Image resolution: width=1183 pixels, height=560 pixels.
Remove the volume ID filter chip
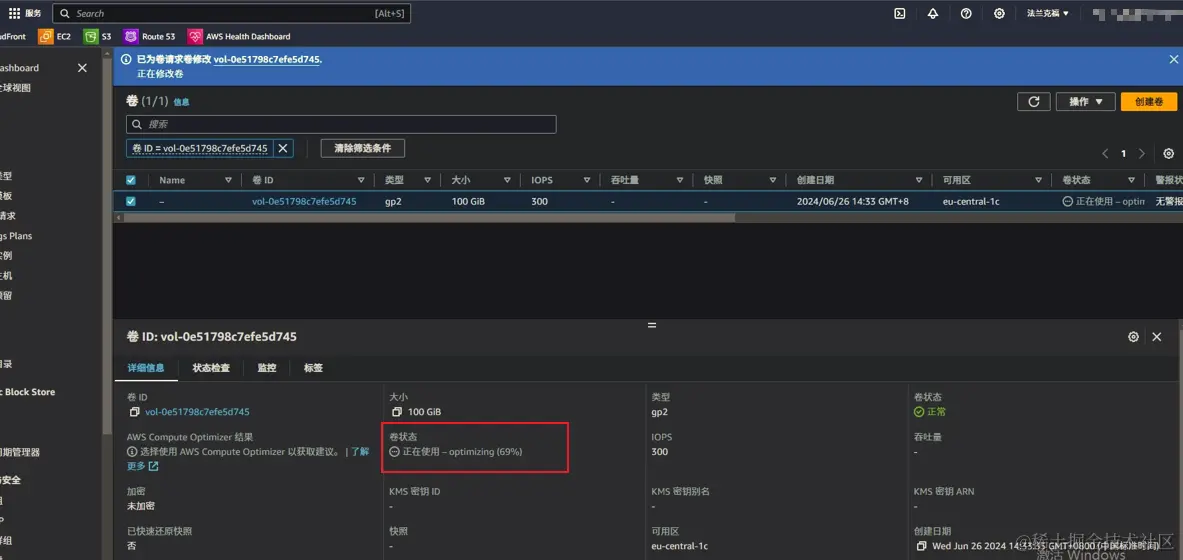(283, 149)
